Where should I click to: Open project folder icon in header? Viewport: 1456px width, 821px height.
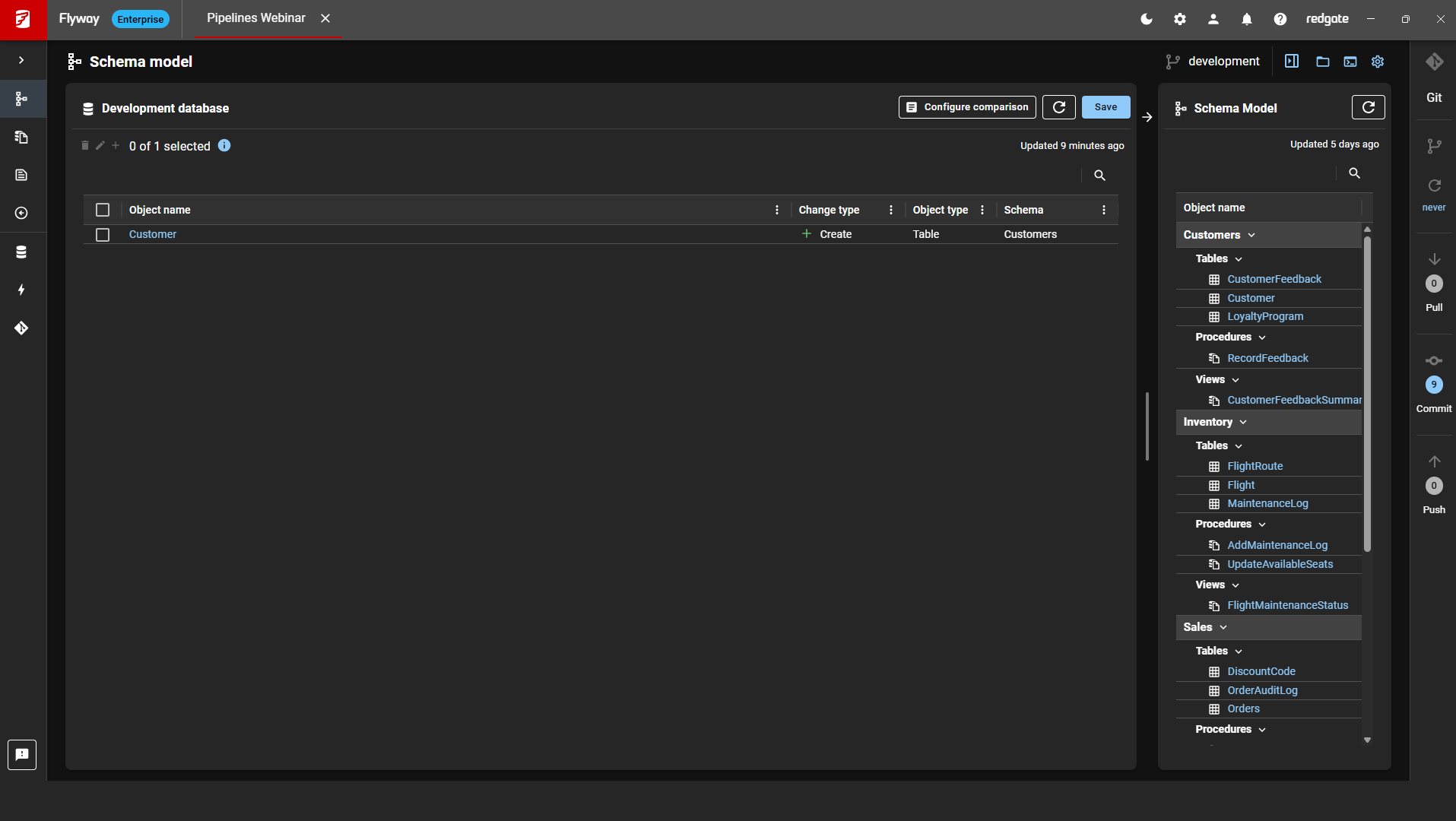pyautogui.click(x=1323, y=62)
